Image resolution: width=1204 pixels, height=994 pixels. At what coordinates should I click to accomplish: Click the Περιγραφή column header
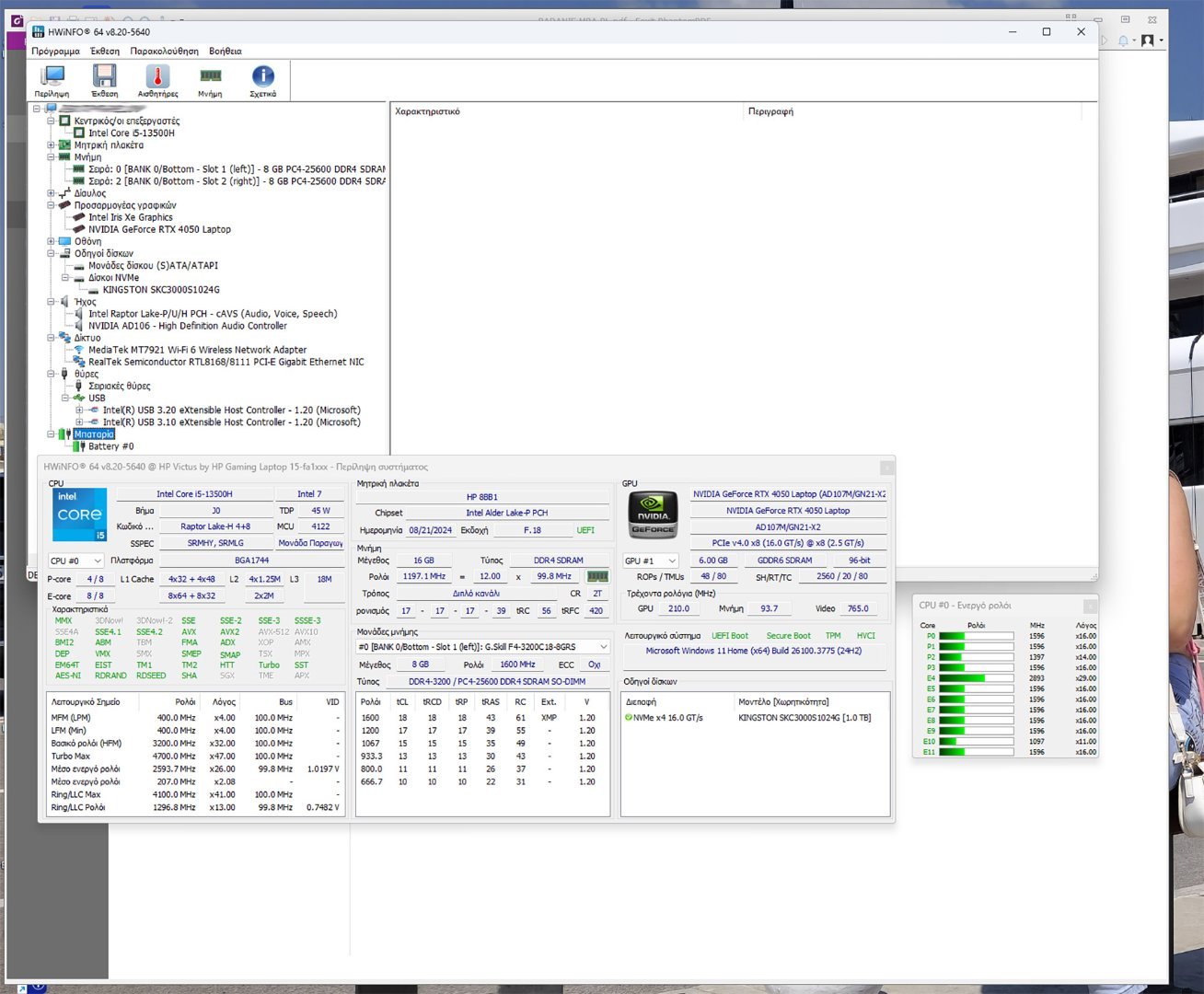[912, 111]
